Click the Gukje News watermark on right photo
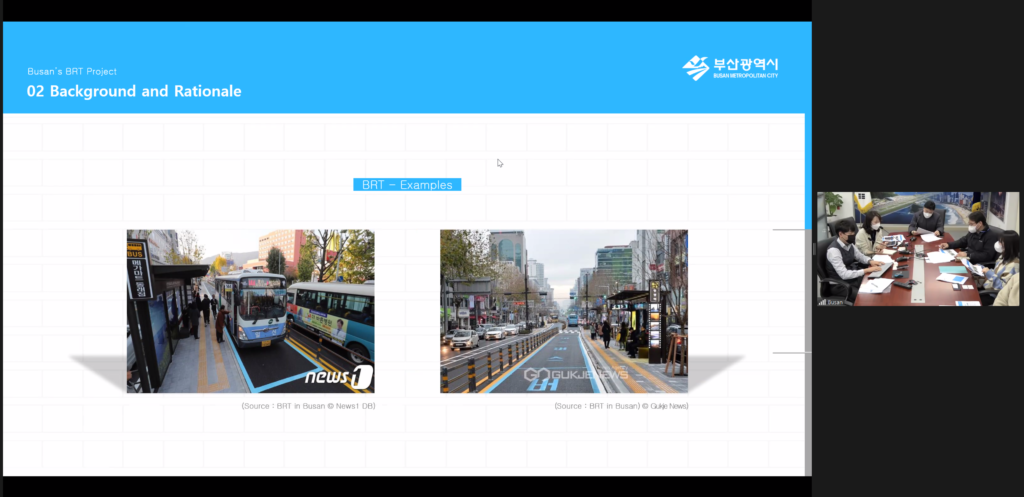The width and height of the screenshot is (1024, 497). [576, 374]
